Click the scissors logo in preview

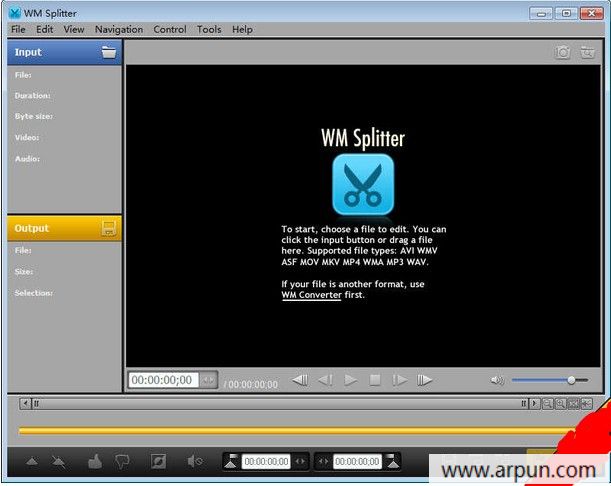[362, 185]
